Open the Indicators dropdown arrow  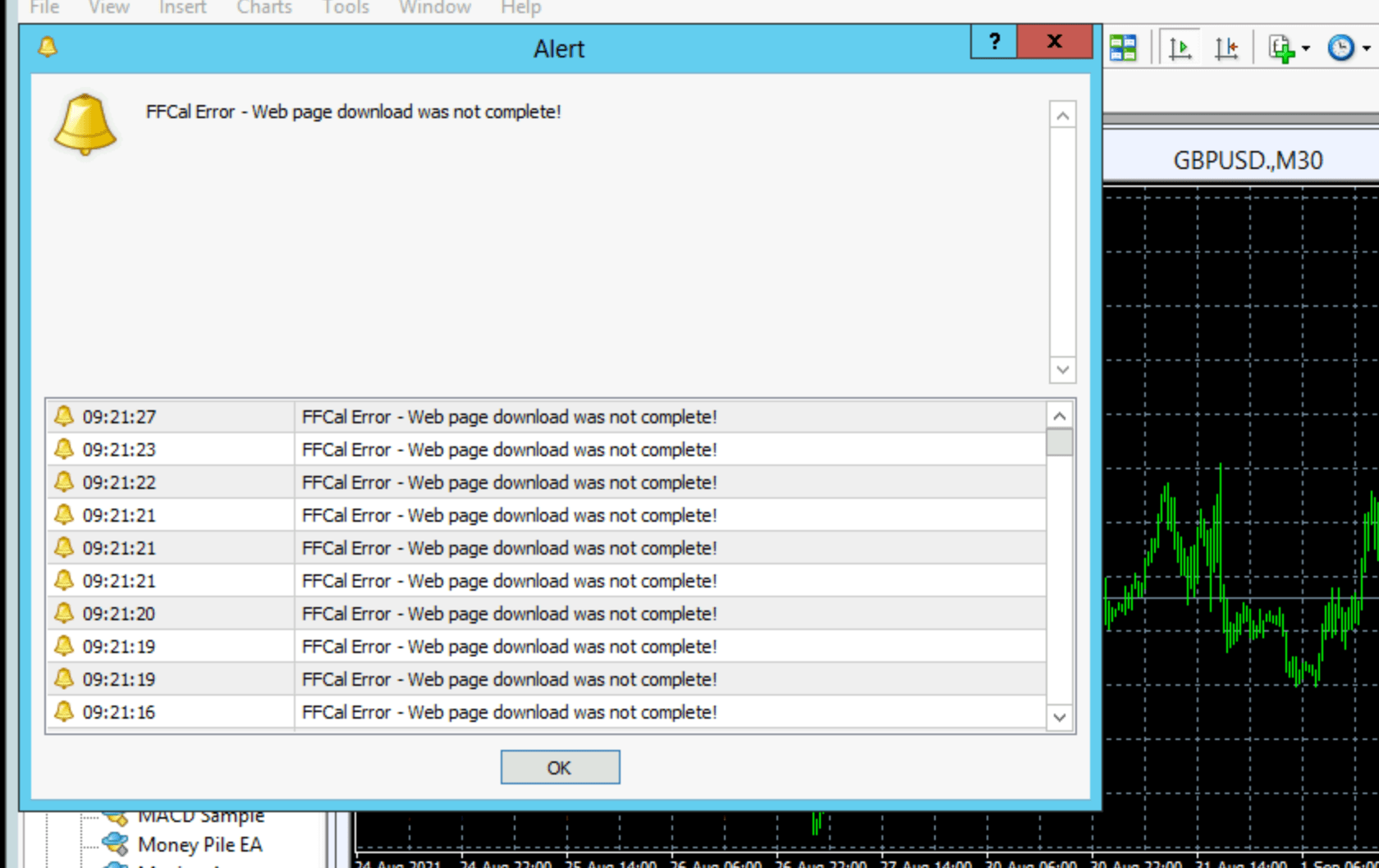[1306, 48]
